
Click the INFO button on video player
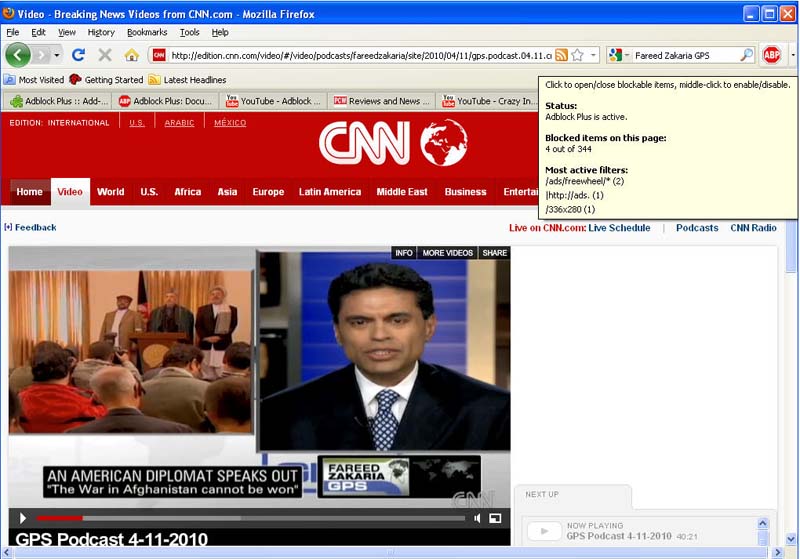[404, 253]
